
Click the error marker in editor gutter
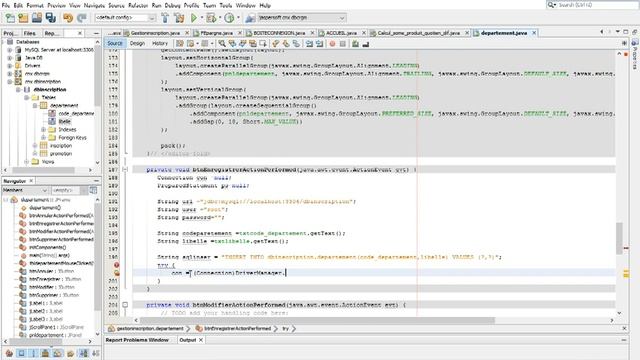pos(117,265)
